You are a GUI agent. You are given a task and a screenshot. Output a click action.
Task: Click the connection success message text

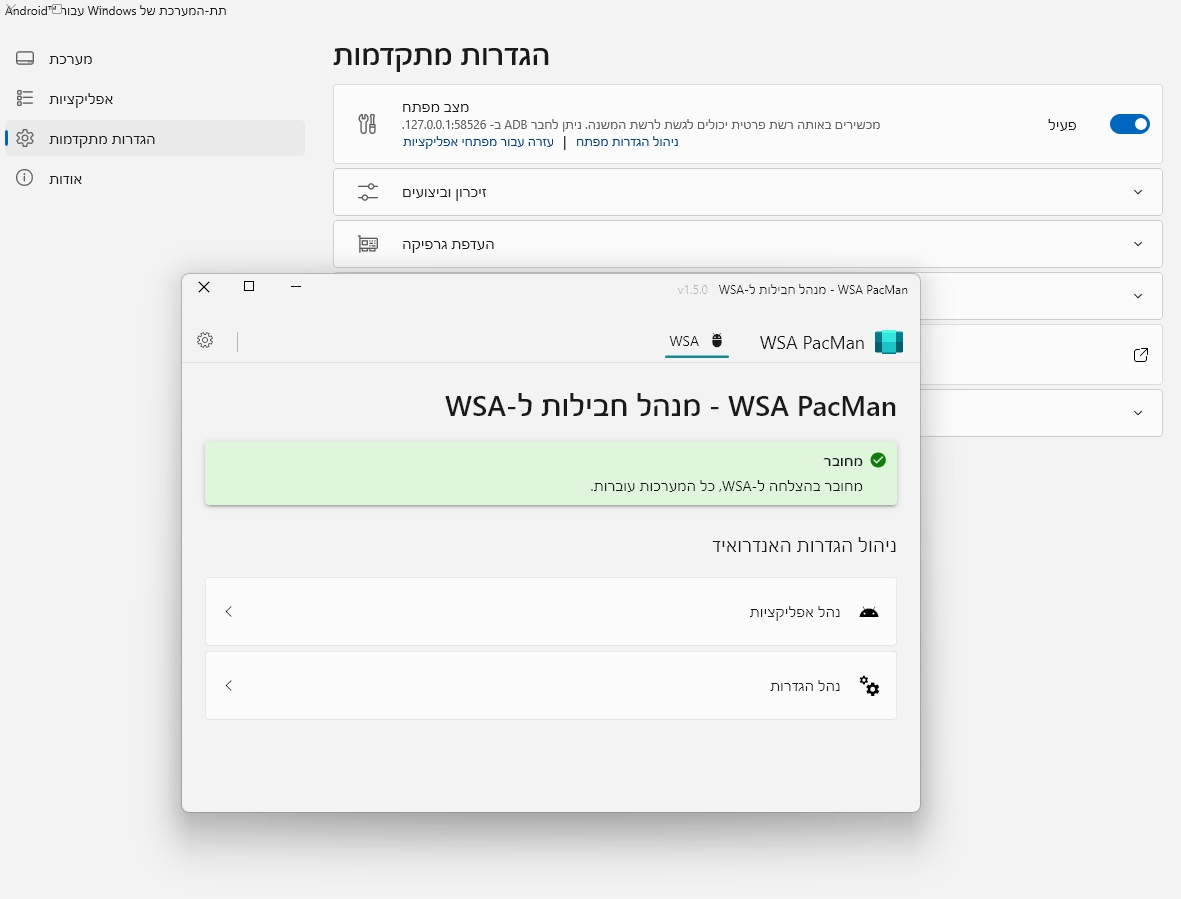(727, 486)
